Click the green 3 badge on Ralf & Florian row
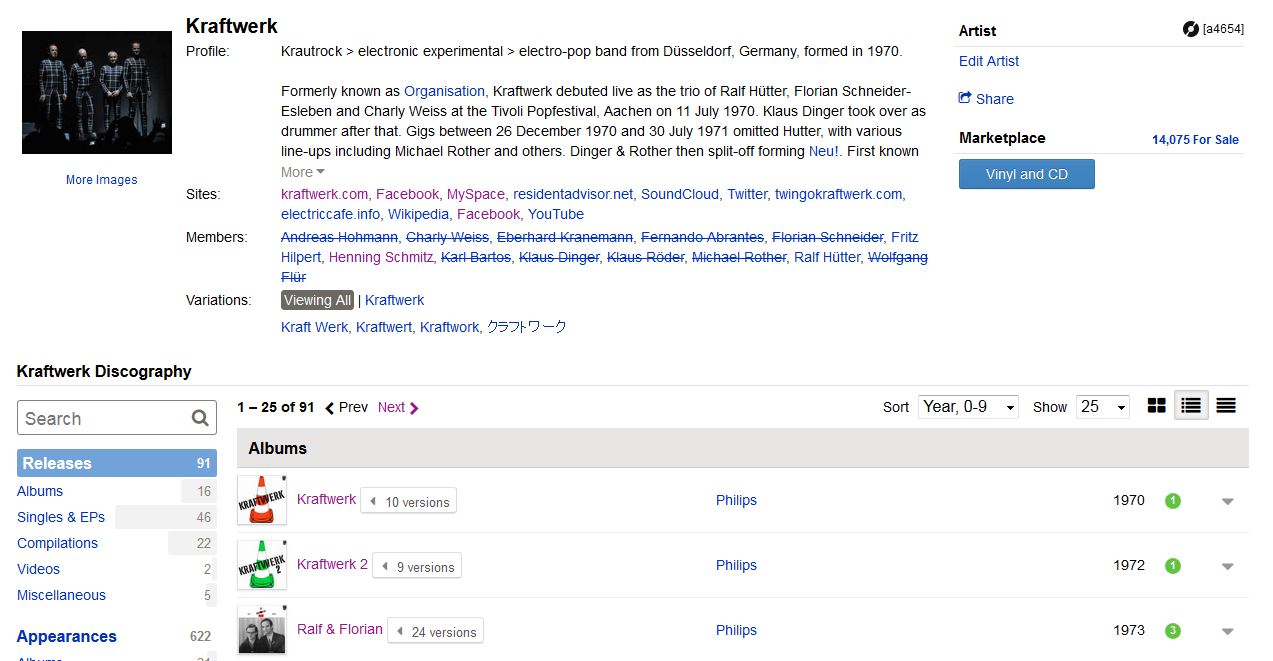 1173,631
